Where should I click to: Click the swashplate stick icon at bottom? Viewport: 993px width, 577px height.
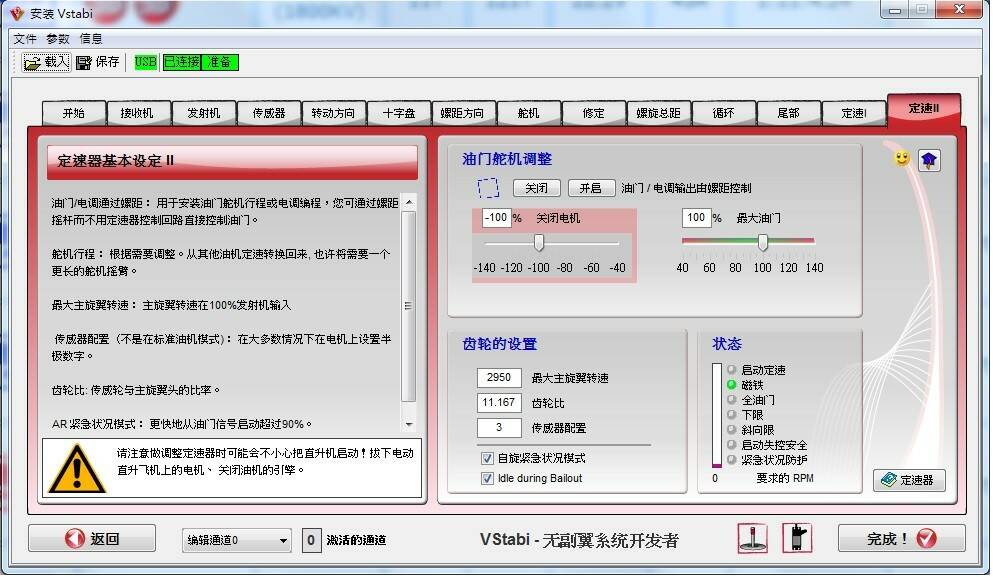pyautogui.click(x=753, y=538)
